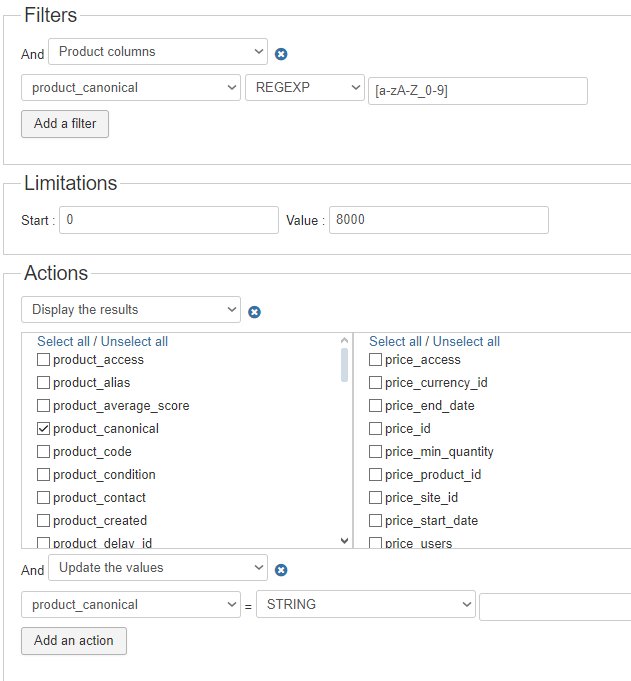Tick the product_code checkbox
The image size is (631, 681).
[x=43, y=451]
